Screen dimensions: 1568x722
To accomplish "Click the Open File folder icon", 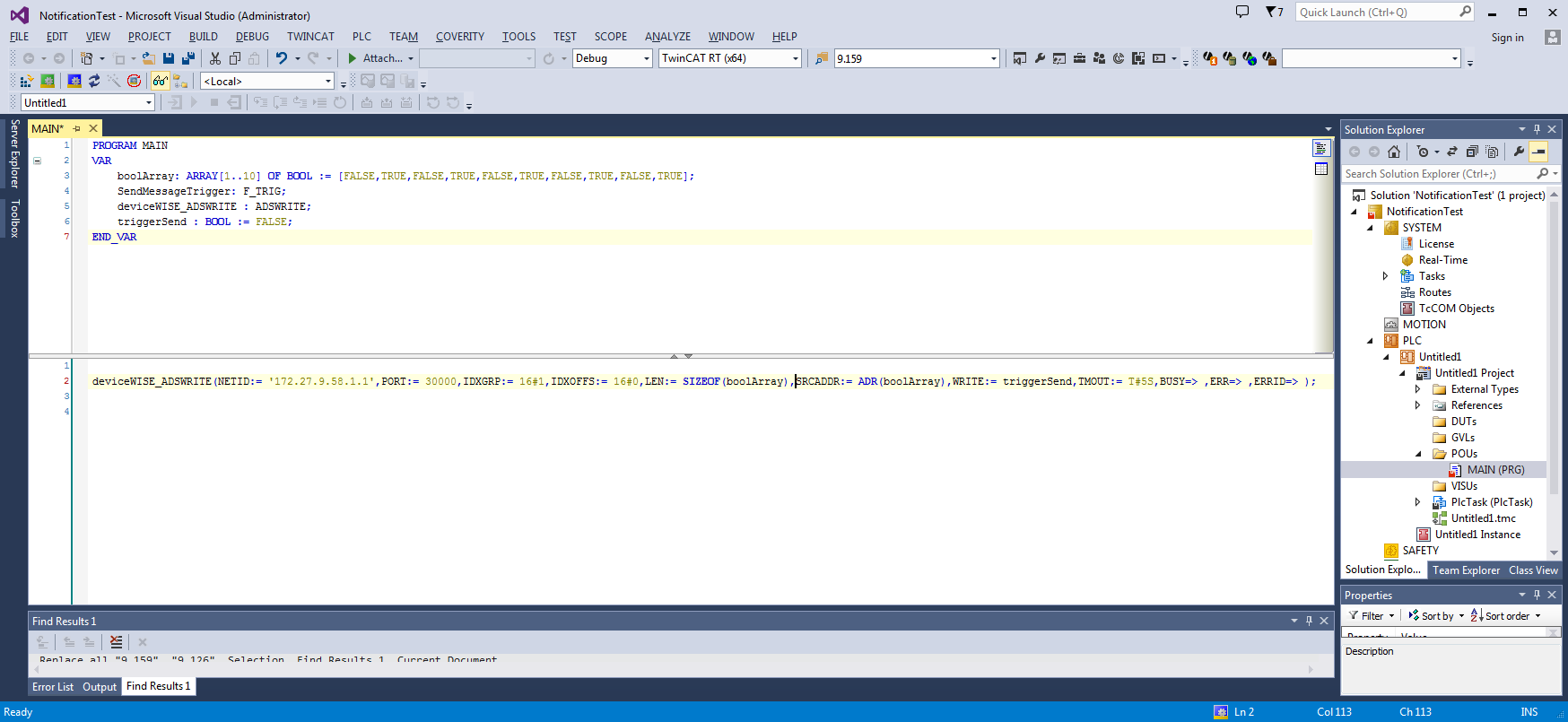I will pyautogui.click(x=149, y=58).
